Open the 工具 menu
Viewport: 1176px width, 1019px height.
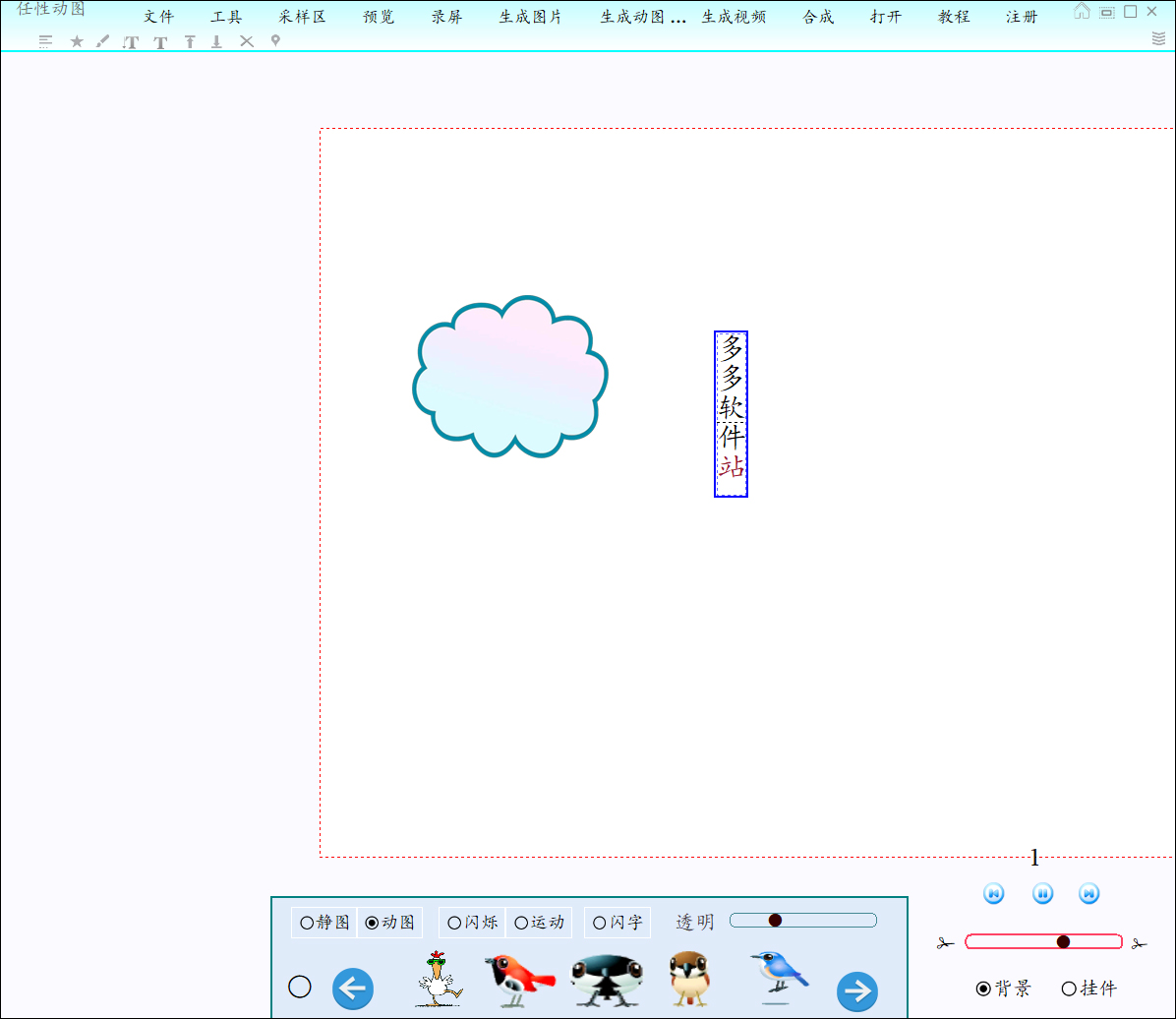tap(226, 17)
